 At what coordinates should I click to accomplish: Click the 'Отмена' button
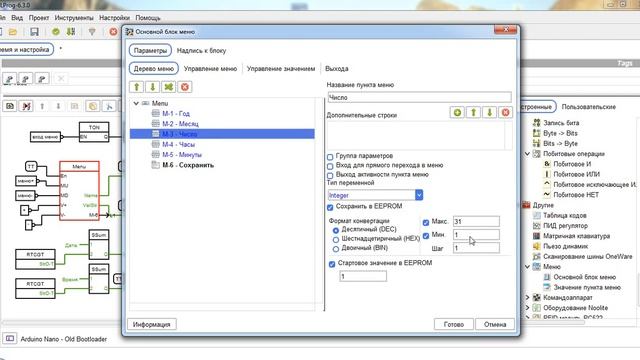coord(495,324)
